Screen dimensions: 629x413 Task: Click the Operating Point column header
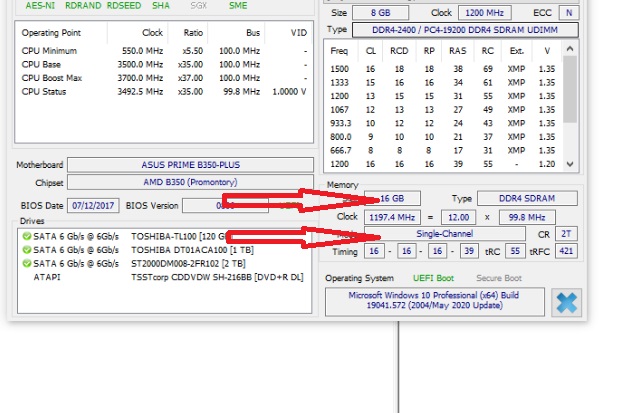coord(51,33)
